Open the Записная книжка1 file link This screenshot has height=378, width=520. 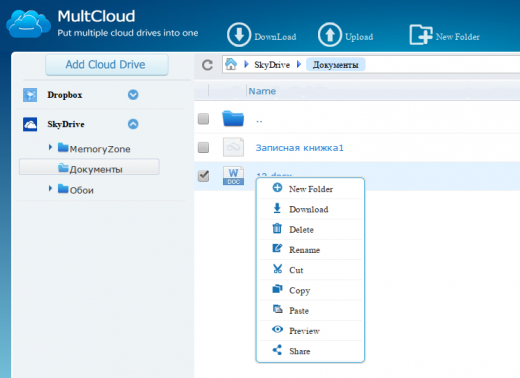click(299, 148)
